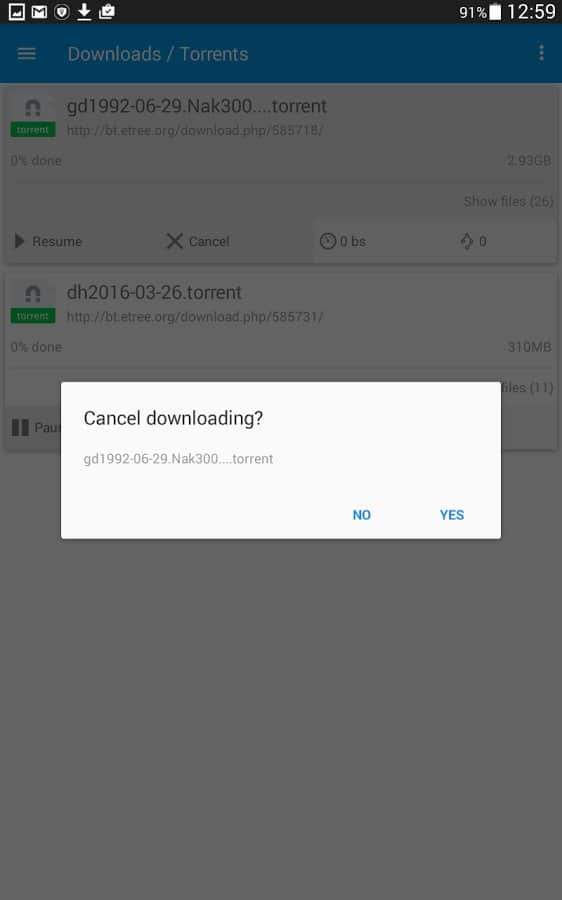
Task: Tap the Gmail notification icon in status bar
Action: (39, 11)
